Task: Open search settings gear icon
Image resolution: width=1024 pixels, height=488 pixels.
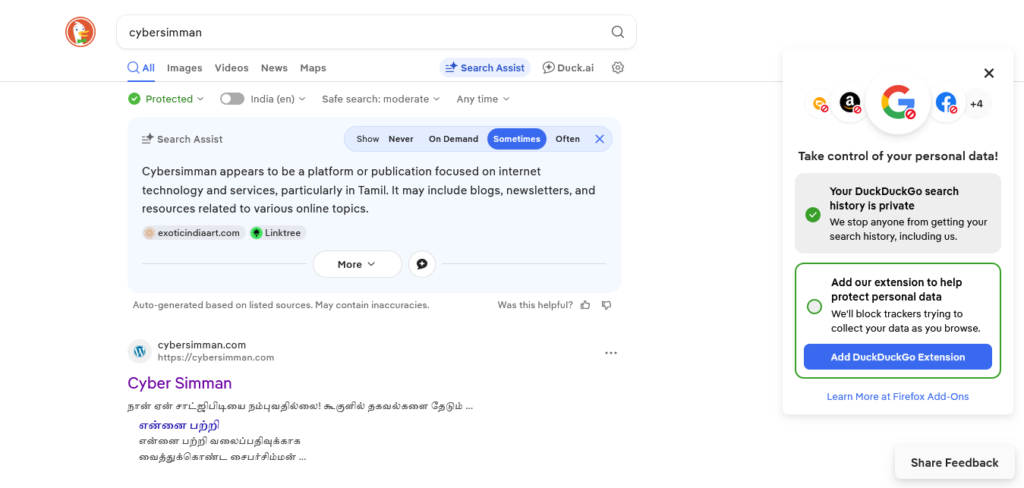Action: coord(618,68)
